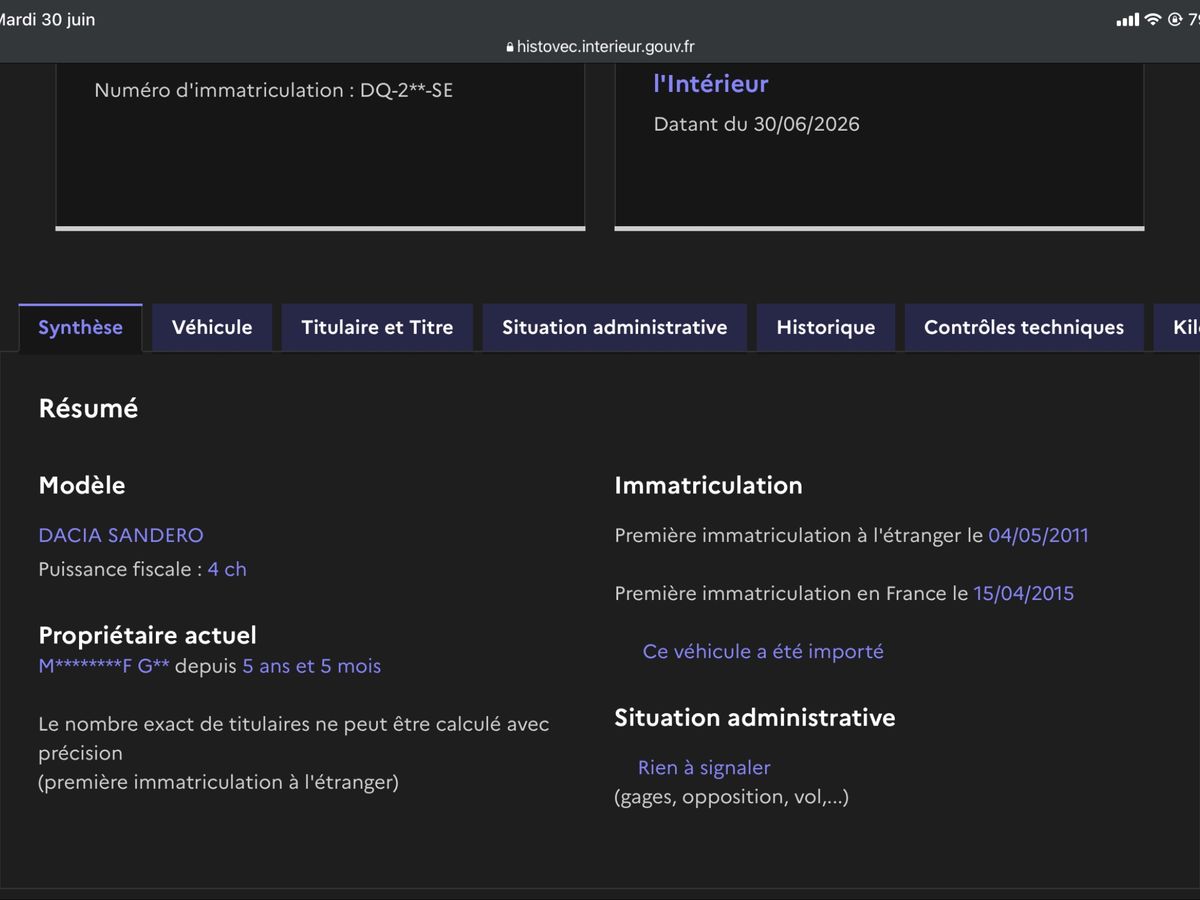
Task: Tap the histovec.interieur.gouv.fr address bar
Action: pos(600,46)
